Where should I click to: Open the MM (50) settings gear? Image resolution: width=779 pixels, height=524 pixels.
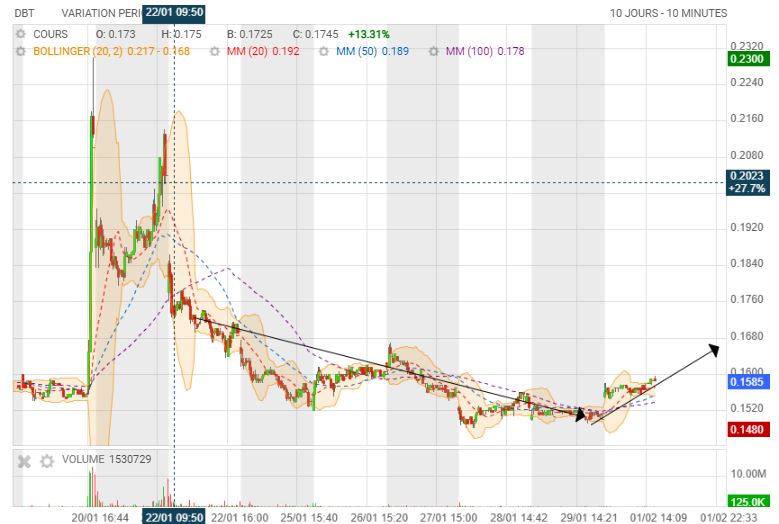324,51
